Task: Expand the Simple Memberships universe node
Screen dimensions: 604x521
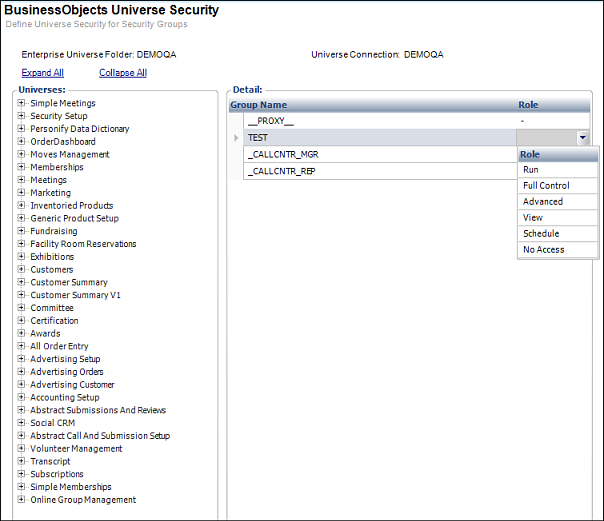Action: click(21, 487)
